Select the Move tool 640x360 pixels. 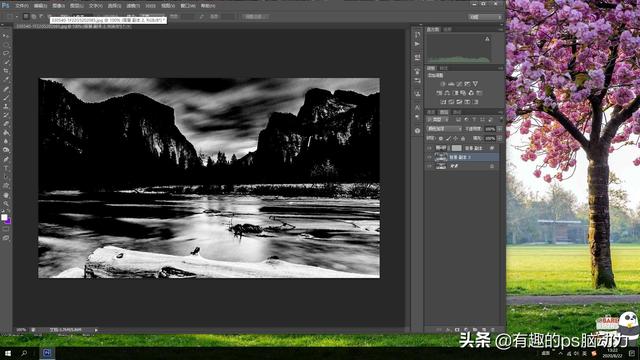point(6,36)
